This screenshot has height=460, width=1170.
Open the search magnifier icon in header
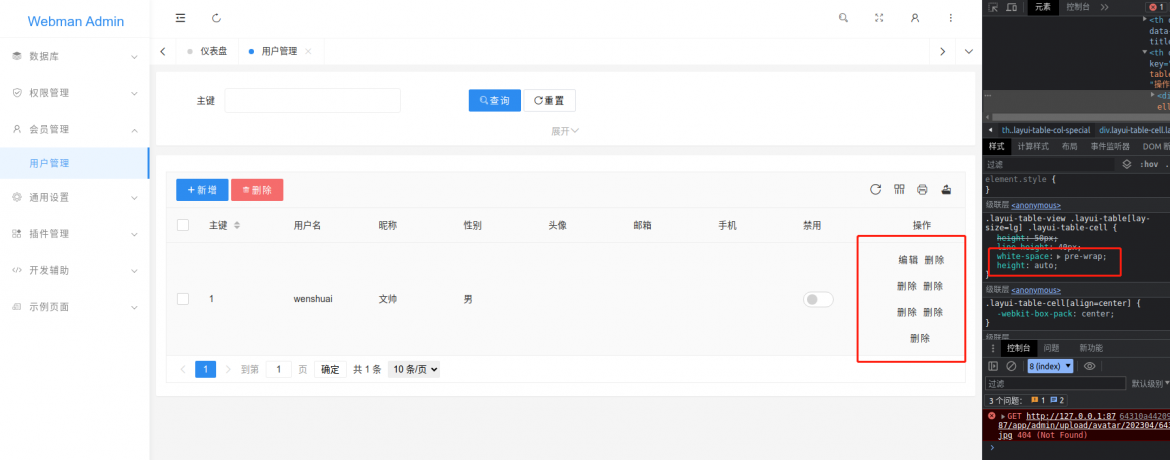(x=843, y=18)
